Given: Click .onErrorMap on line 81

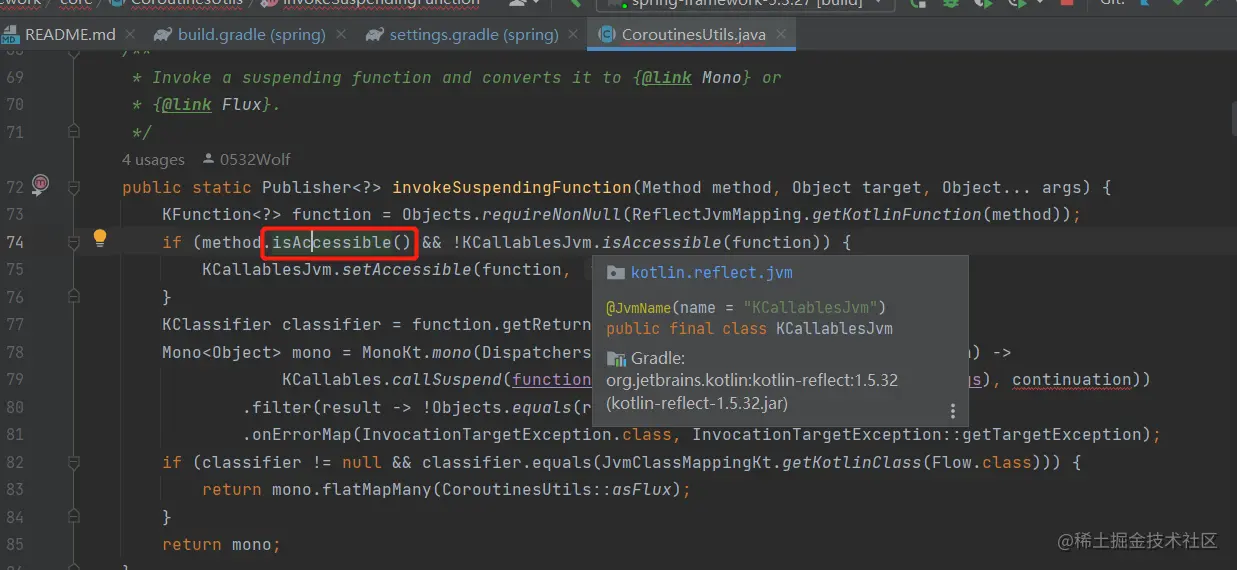Looking at the screenshot, I should coord(296,434).
